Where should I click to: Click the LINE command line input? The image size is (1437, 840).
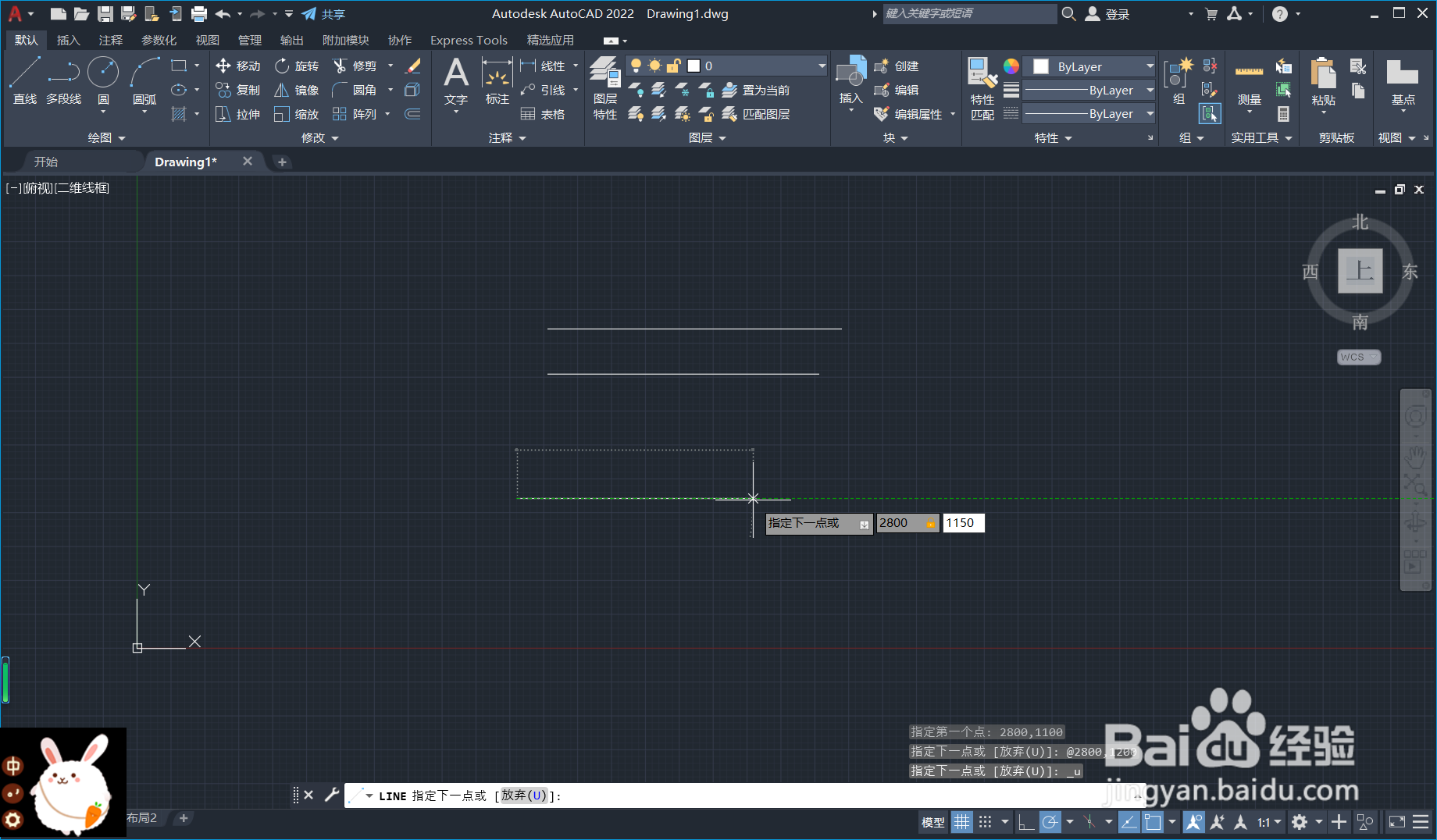coord(744,796)
